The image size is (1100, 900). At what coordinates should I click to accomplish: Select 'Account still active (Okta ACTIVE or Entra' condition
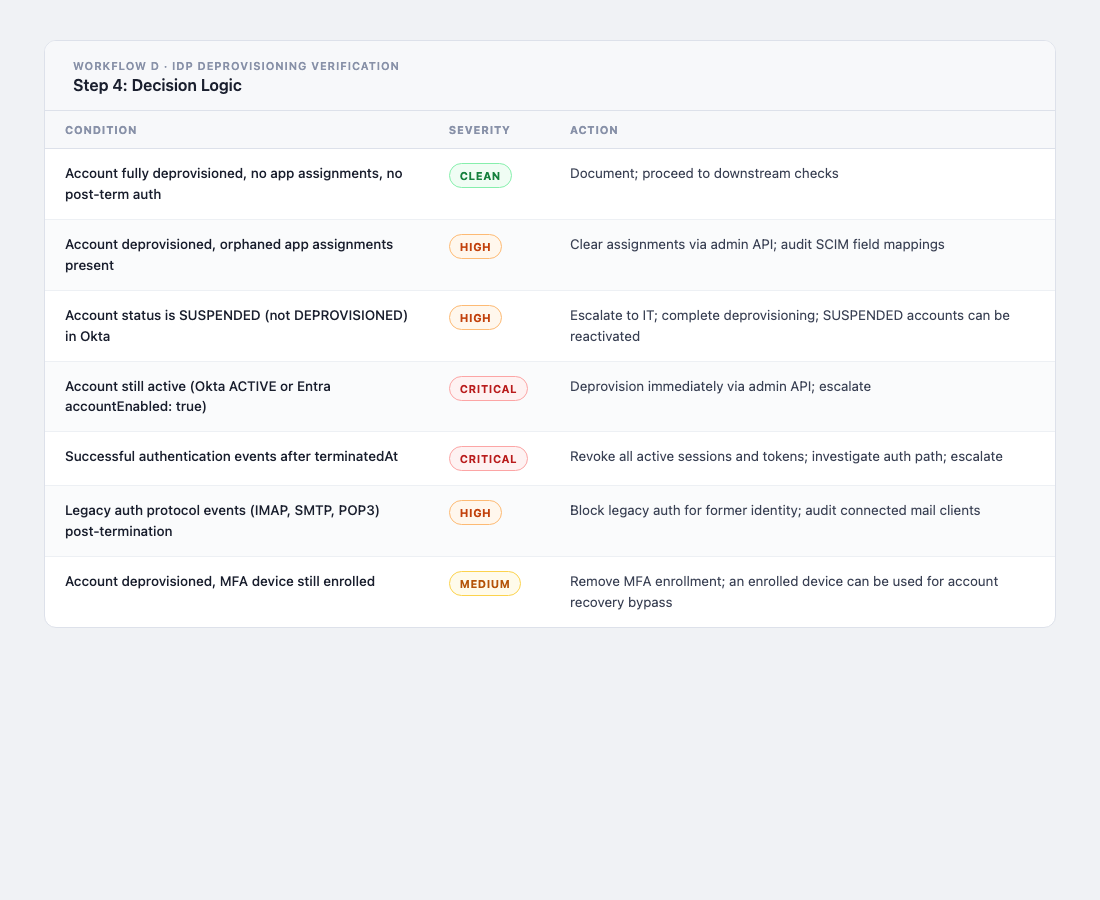[x=198, y=396]
